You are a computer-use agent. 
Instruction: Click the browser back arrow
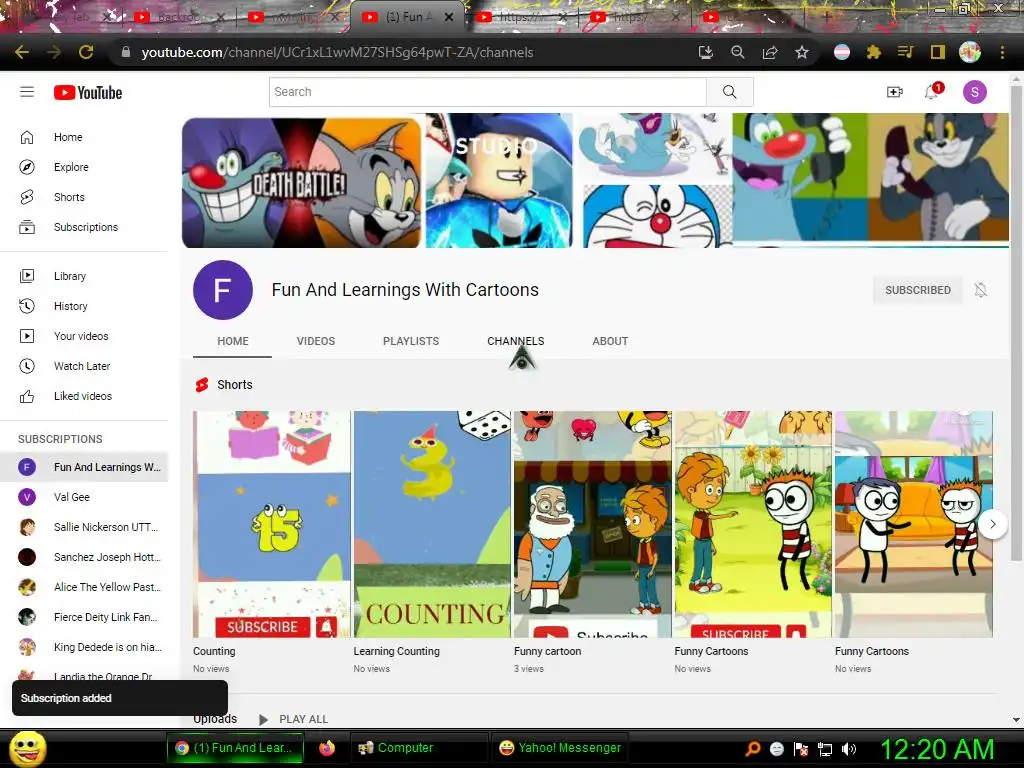pos(22,52)
